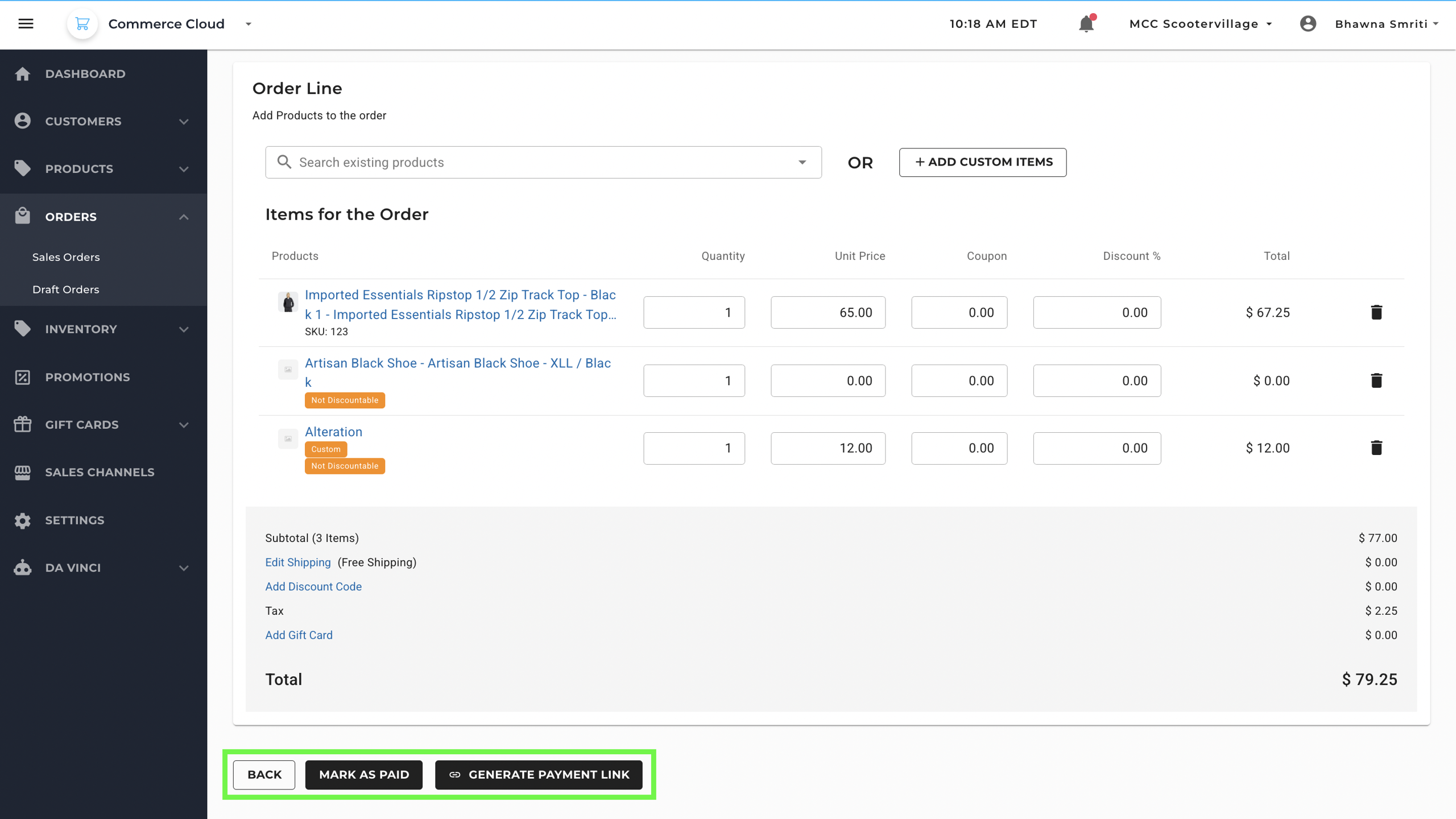Click the Commerce Cloud shopping cart logo
1456x819 pixels.
point(82,24)
